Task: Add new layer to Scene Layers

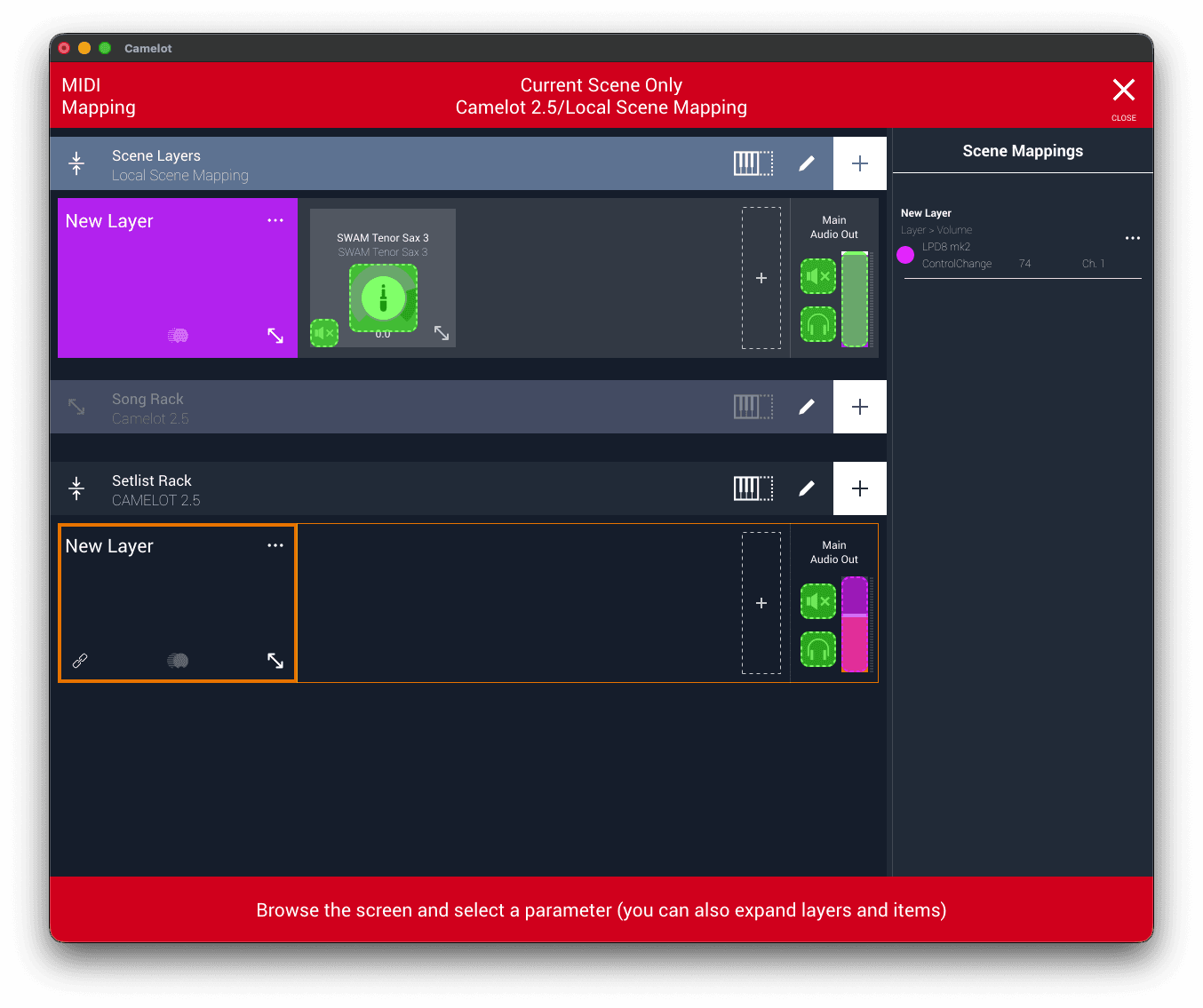Action: coord(859,163)
